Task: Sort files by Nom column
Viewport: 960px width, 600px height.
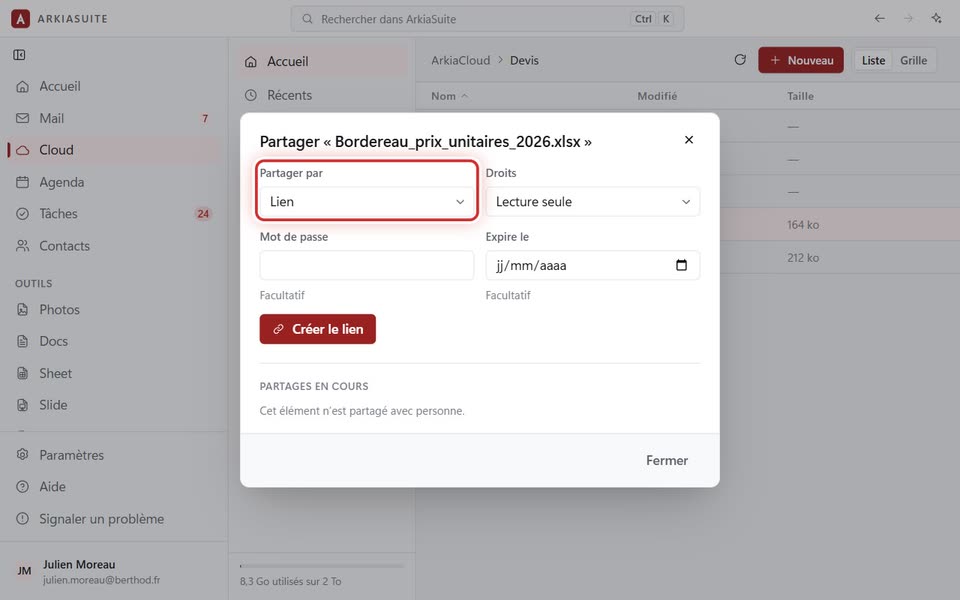Action: click(x=449, y=96)
